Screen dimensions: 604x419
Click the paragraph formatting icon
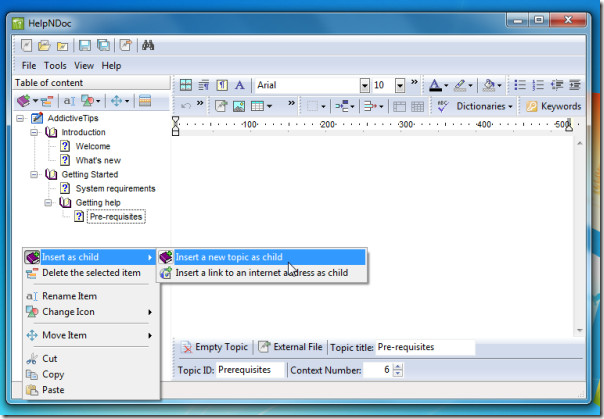click(203, 85)
